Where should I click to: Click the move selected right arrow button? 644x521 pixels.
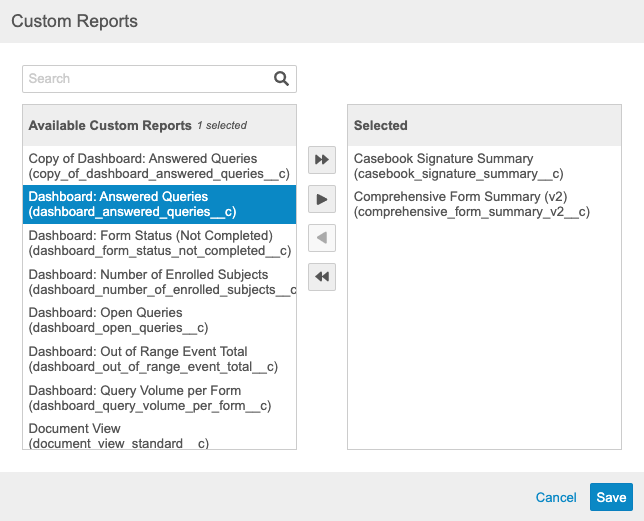(x=322, y=199)
